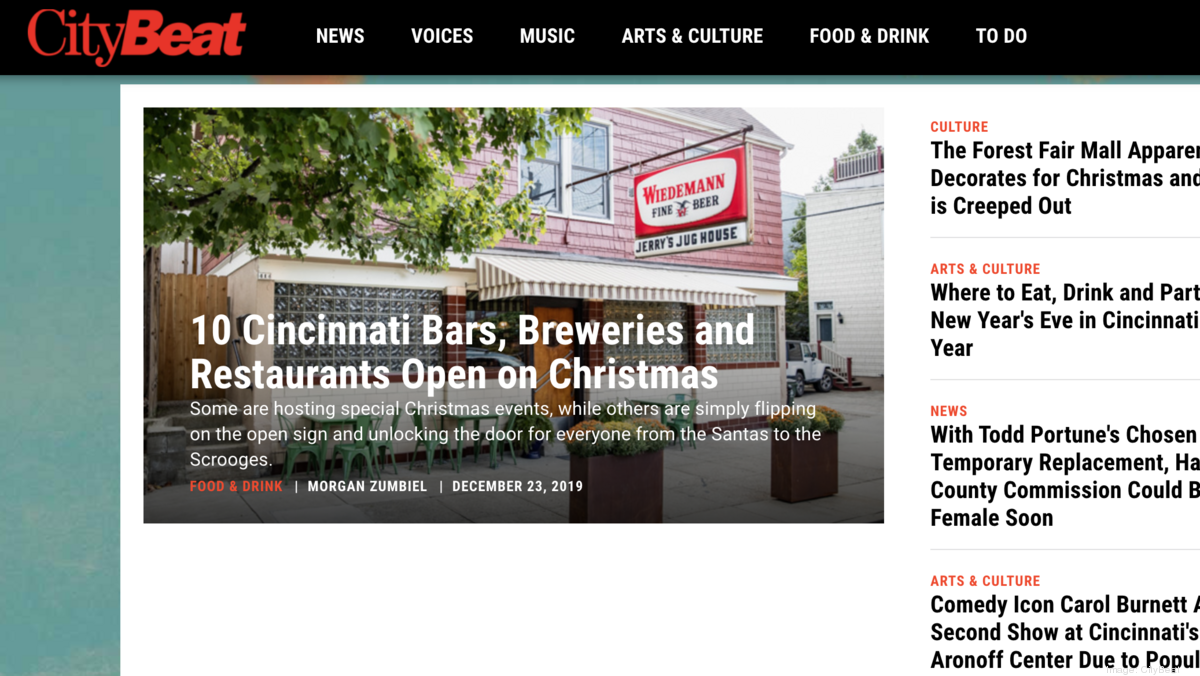Open author Morgan Zumbiel's page
Image resolution: width=1200 pixels, height=676 pixels.
(367, 486)
